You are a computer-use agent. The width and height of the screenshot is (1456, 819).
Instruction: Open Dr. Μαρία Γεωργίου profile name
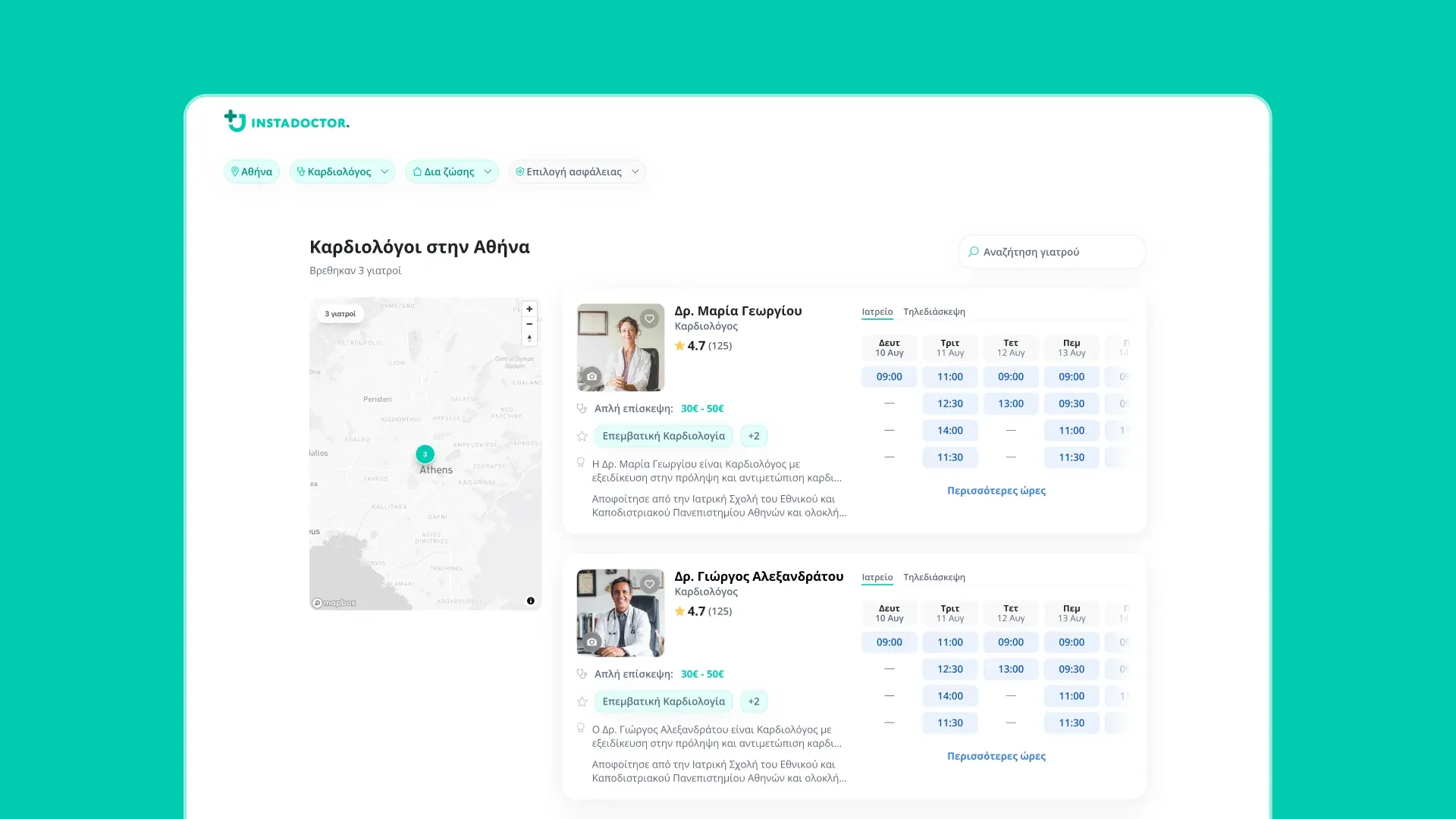tap(738, 311)
